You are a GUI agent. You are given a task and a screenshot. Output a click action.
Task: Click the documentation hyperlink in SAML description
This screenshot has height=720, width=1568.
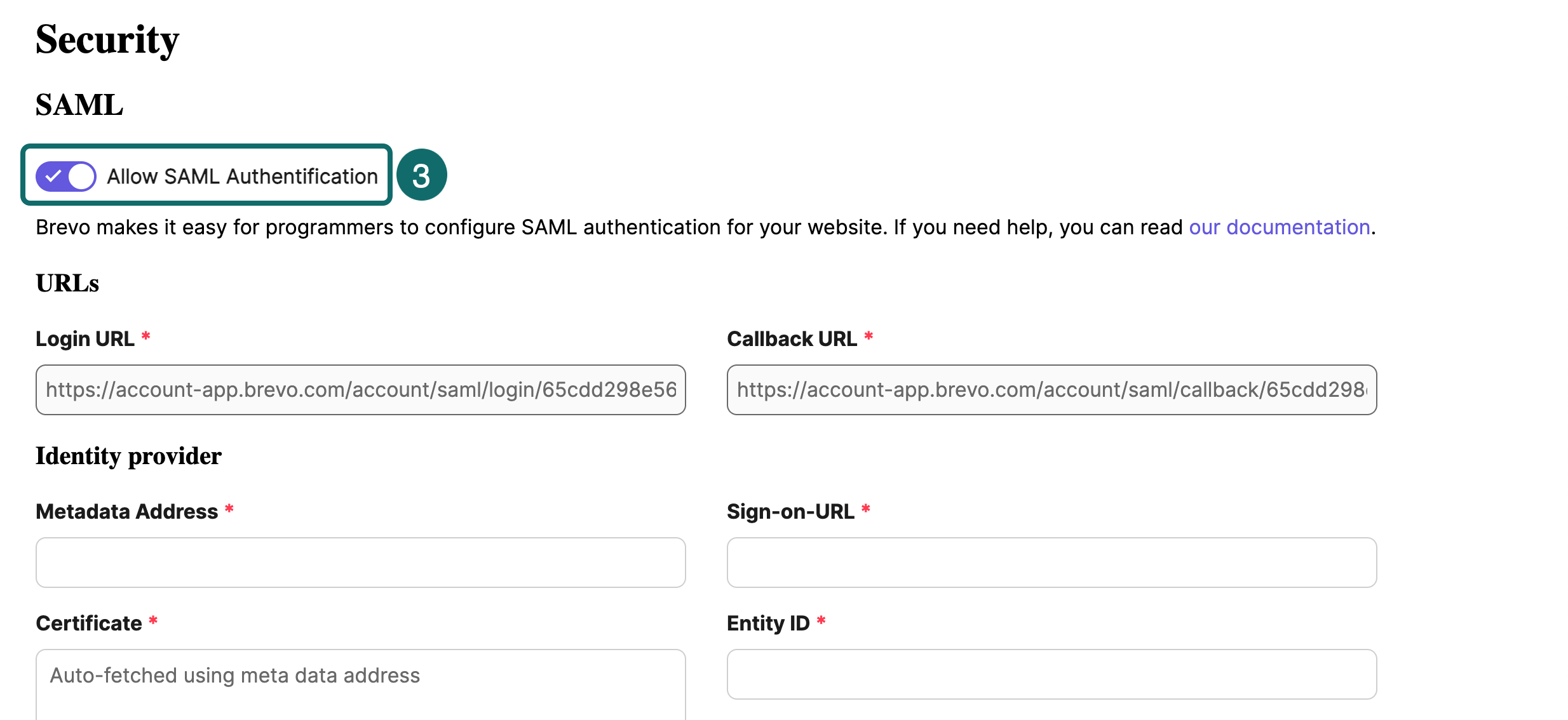pyautogui.click(x=1280, y=227)
